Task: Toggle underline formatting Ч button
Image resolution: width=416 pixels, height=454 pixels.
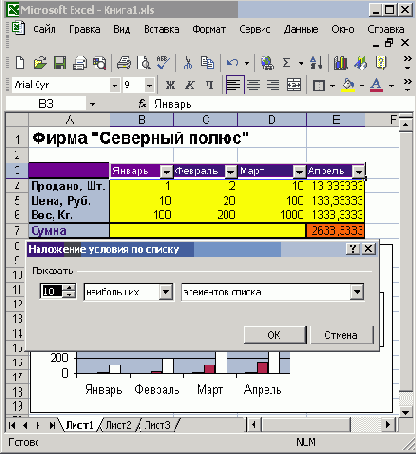Action: pyautogui.click(x=209, y=85)
